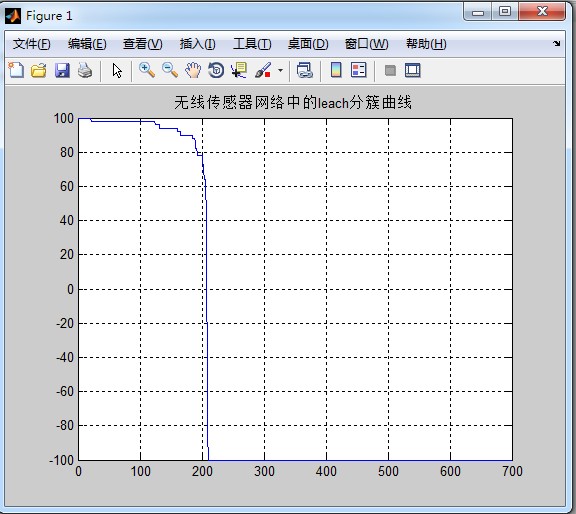Enable the Rotate 3D tool

coord(216,70)
